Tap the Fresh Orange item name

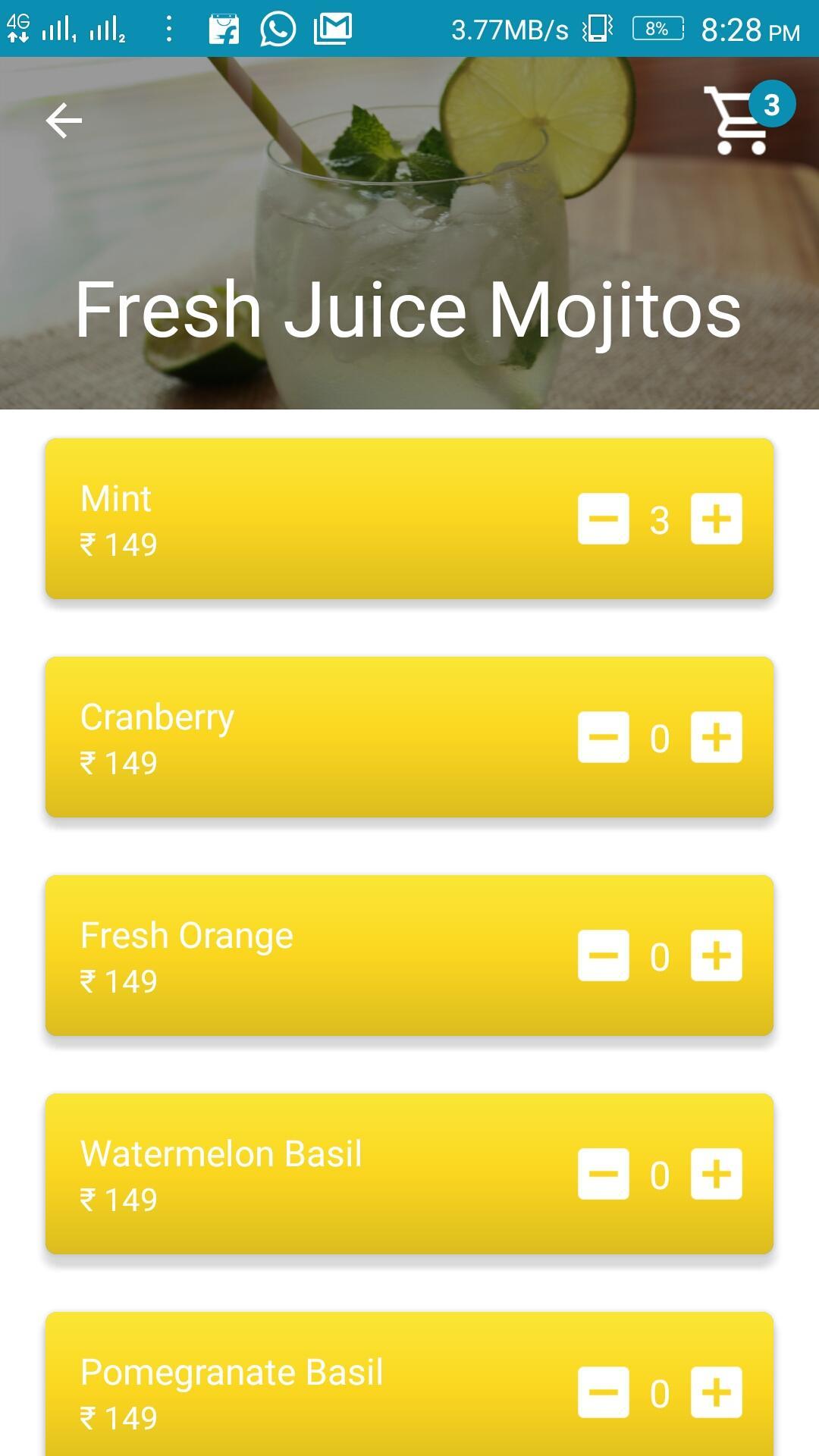pos(187,936)
